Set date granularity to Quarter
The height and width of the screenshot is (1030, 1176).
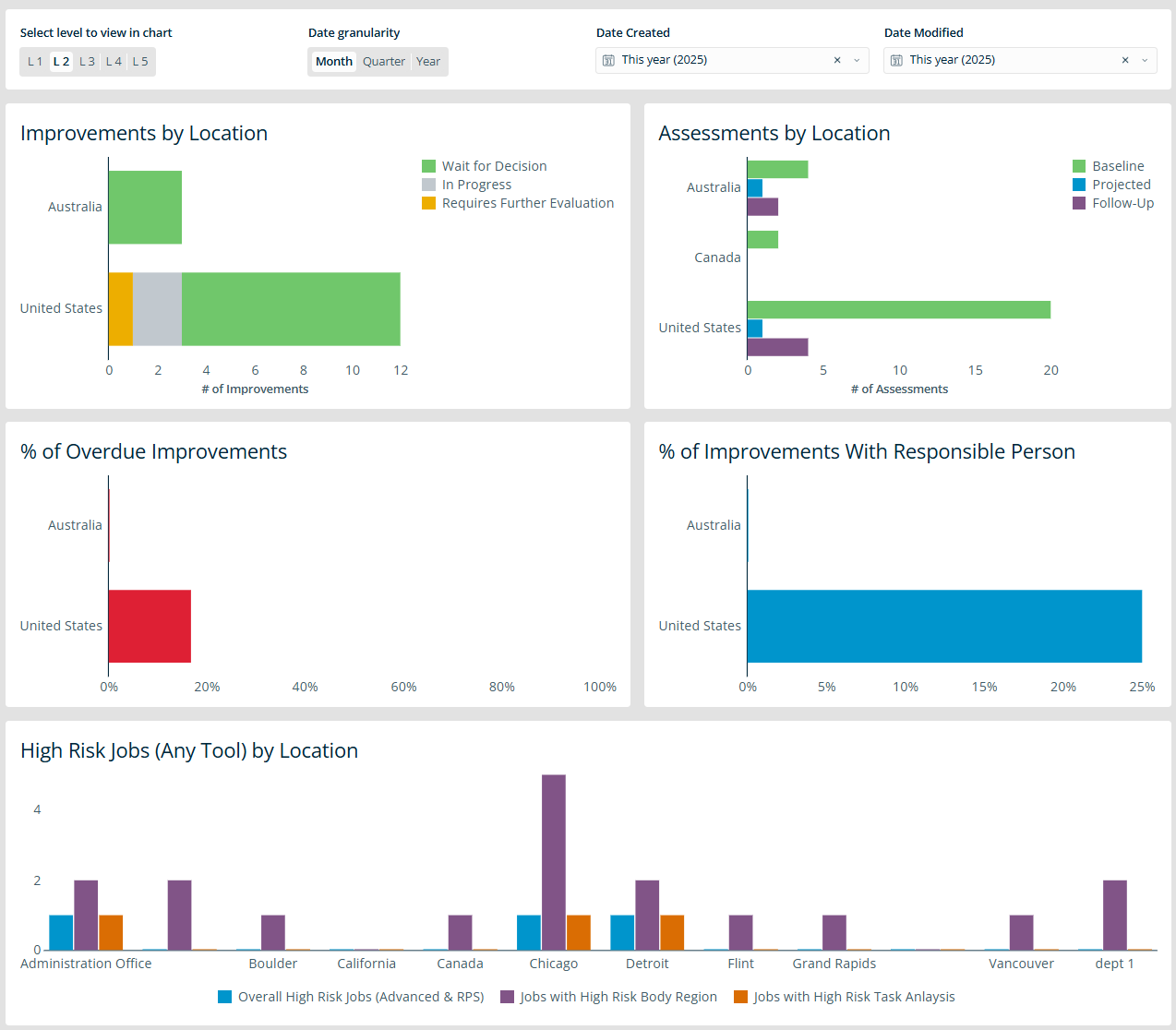pos(383,62)
